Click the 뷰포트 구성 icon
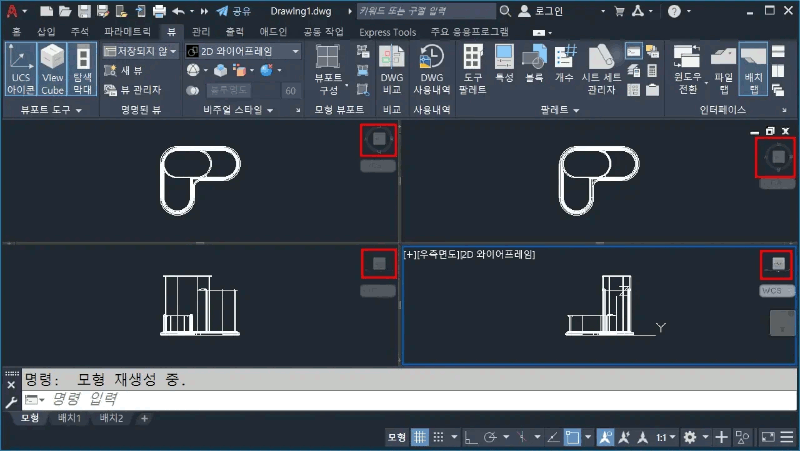800x451 pixels. 328,68
